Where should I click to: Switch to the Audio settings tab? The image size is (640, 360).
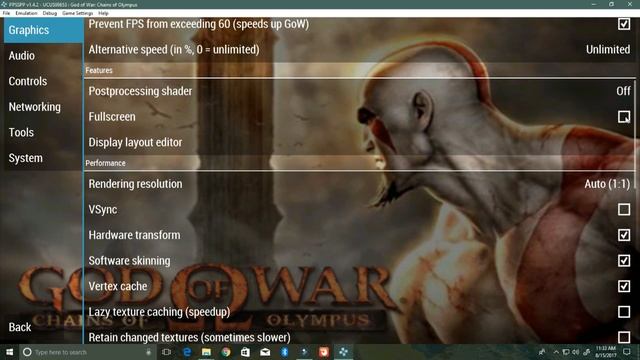point(43,56)
